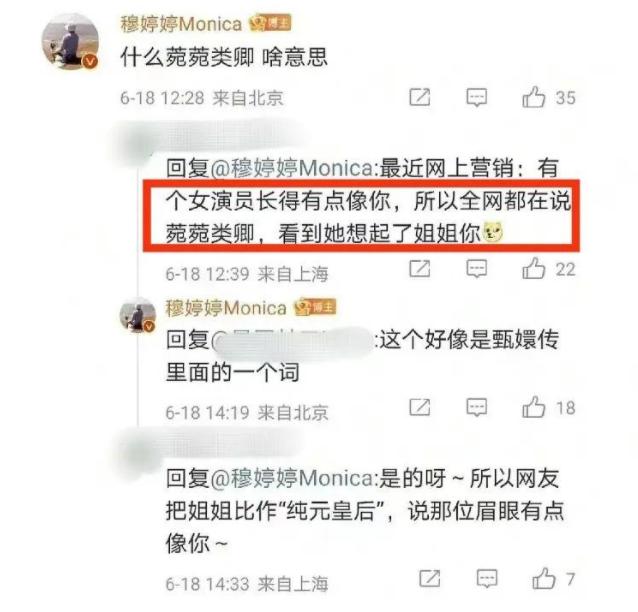Click blurred @username in 14:19 reply
Screen dimensions: 638x612
click(x=292, y=340)
